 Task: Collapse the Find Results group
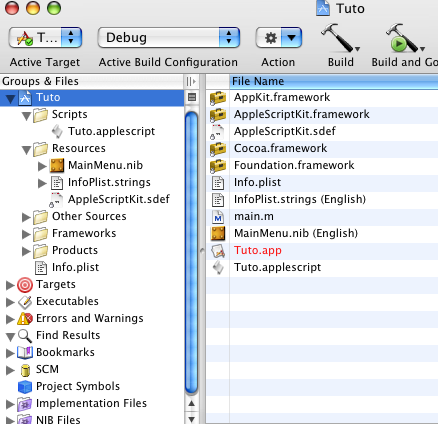click(x=11, y=337)
